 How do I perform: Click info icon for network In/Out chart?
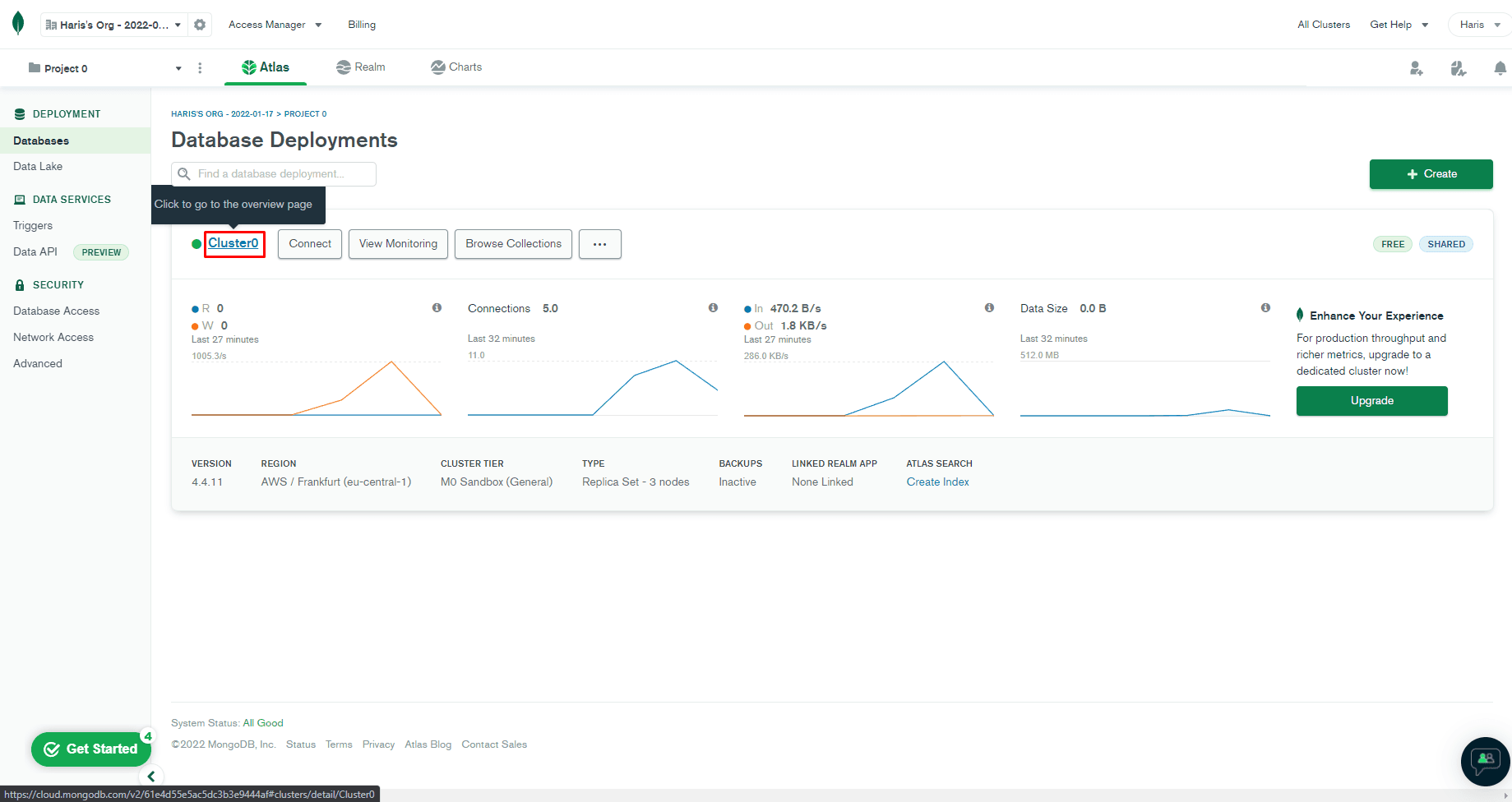point(990,307)
